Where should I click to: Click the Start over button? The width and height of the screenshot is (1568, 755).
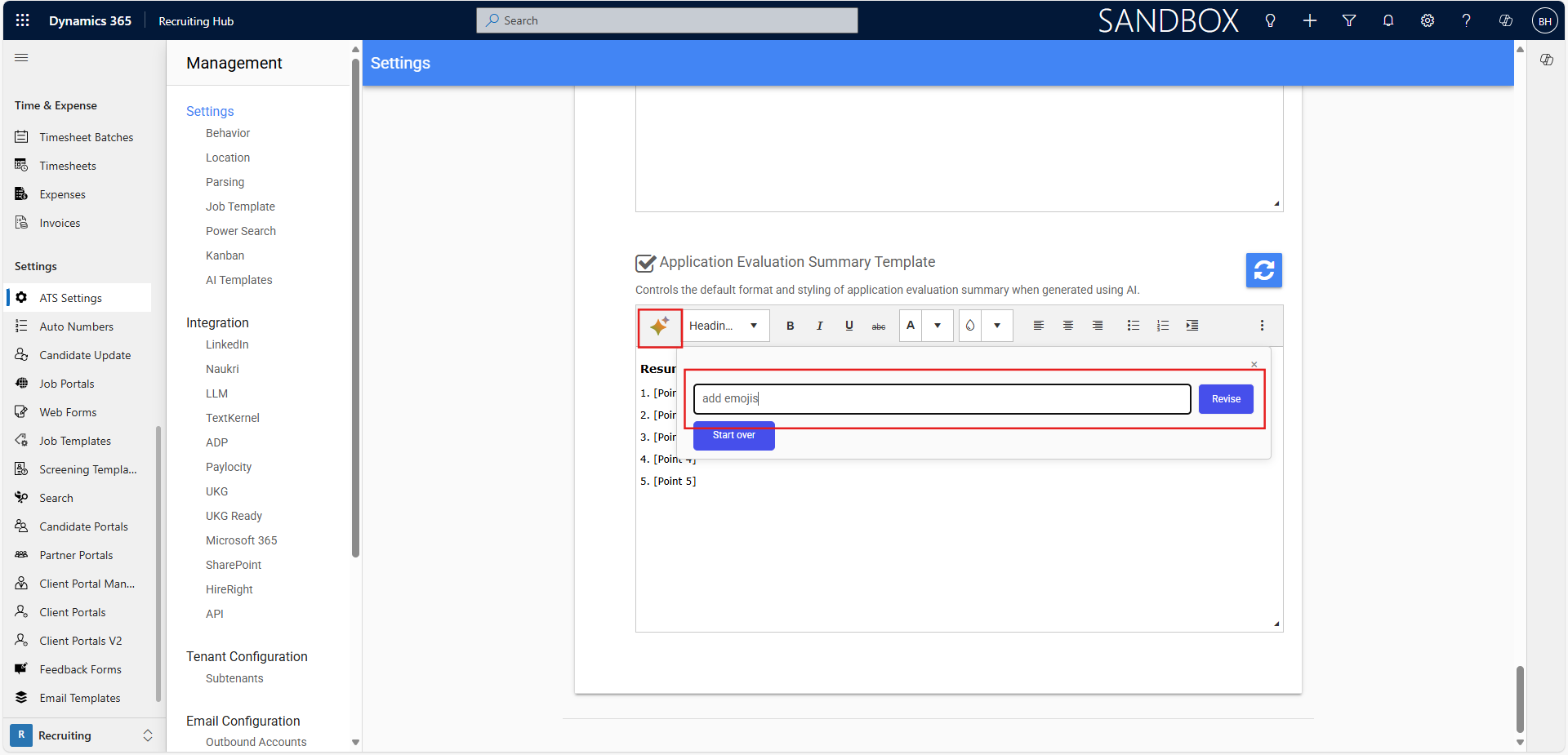pos(733,435)
